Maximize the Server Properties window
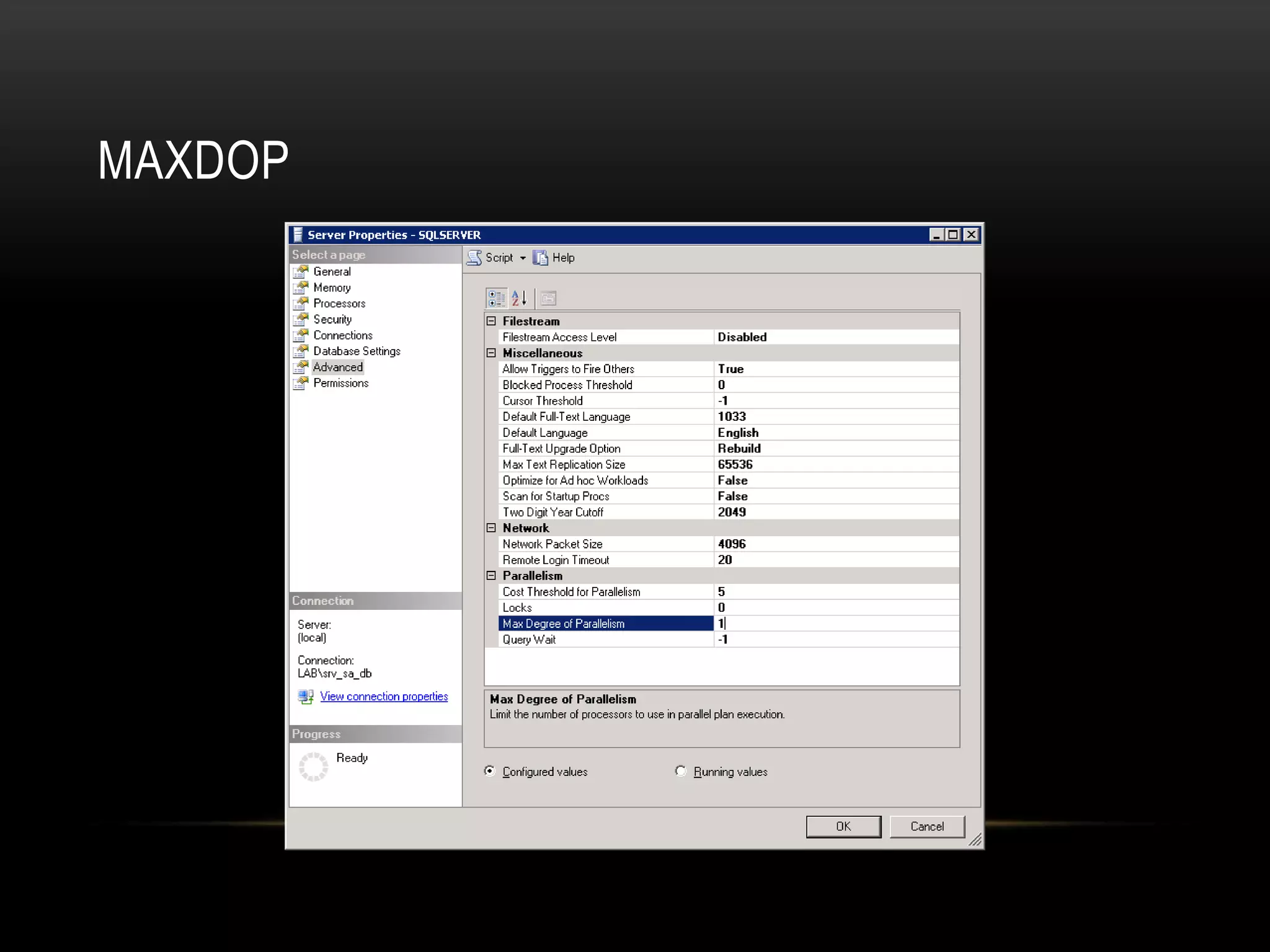Viewport: 1270px width, 952px height. pyautogui.click(x=953, y=235)
